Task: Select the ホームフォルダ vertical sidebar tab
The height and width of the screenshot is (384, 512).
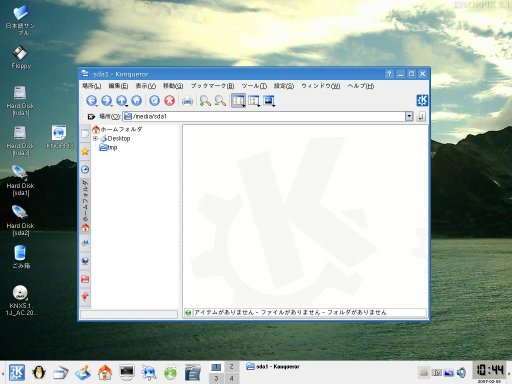Action: coord(85,206)
